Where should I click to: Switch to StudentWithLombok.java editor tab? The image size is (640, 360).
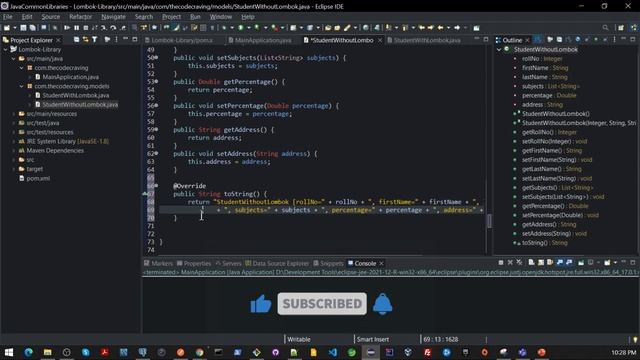[x=424, y=40]
